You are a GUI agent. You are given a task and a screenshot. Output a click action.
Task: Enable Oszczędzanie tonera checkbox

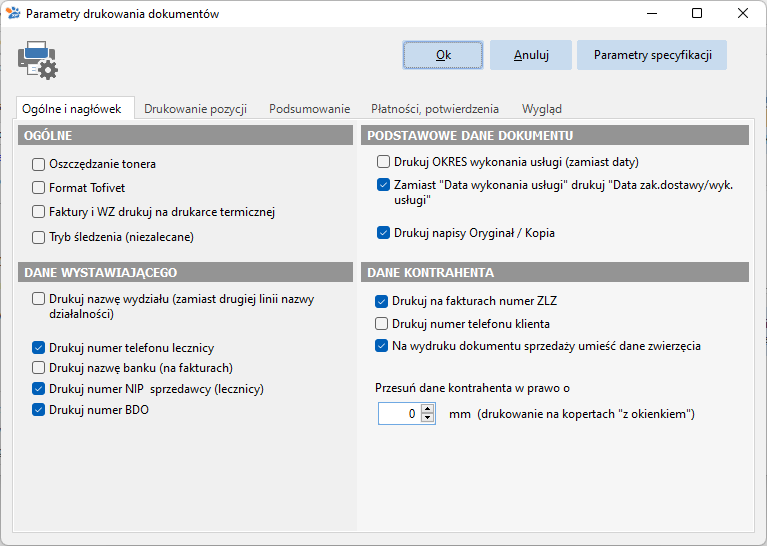tap(38, 164)
